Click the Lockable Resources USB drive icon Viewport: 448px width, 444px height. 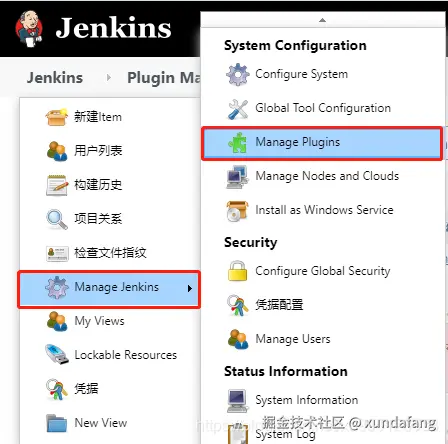pos(57,354)
